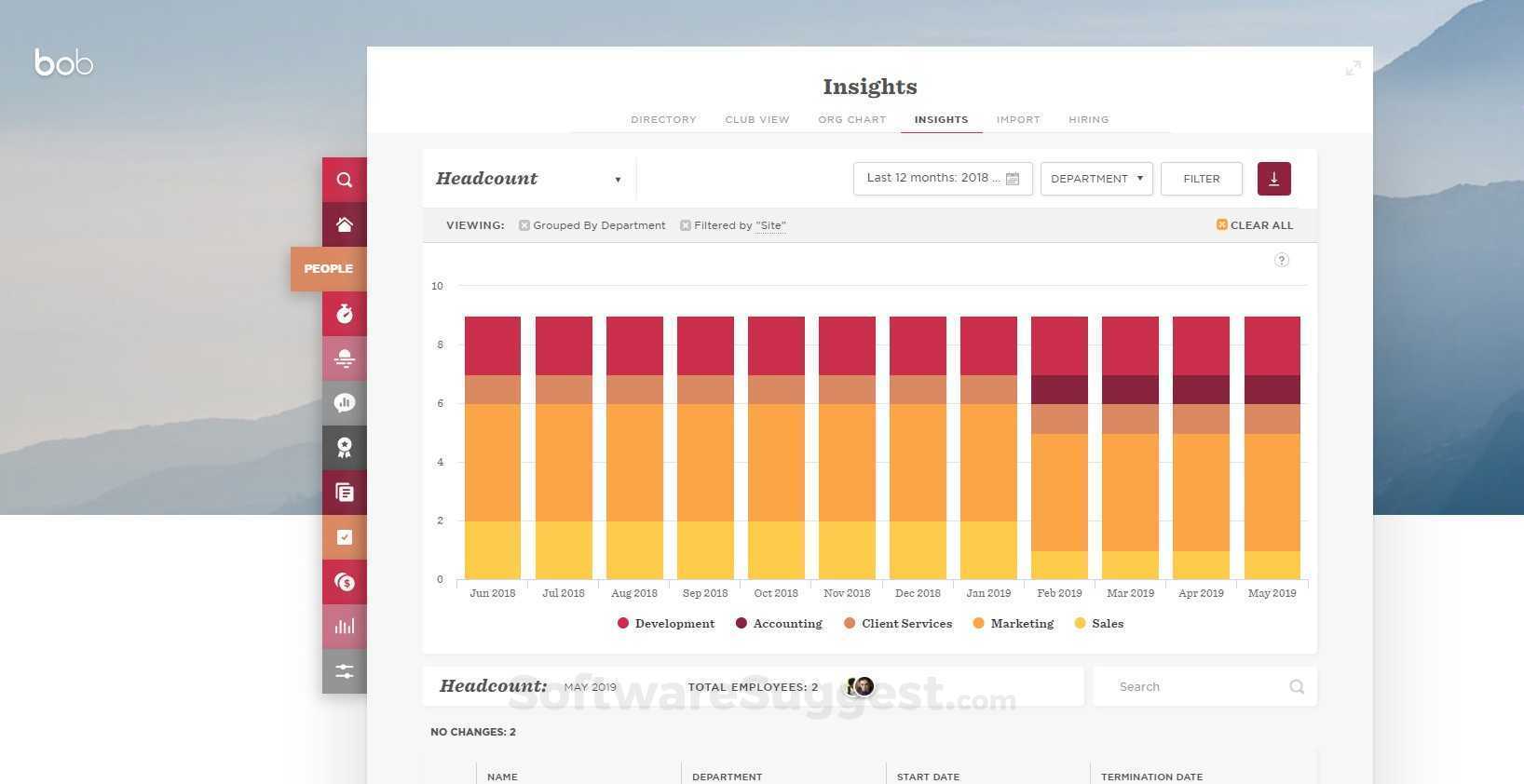Go to Home via house icon
This screenshot has height=784, width=1524.
coord(345,224)
